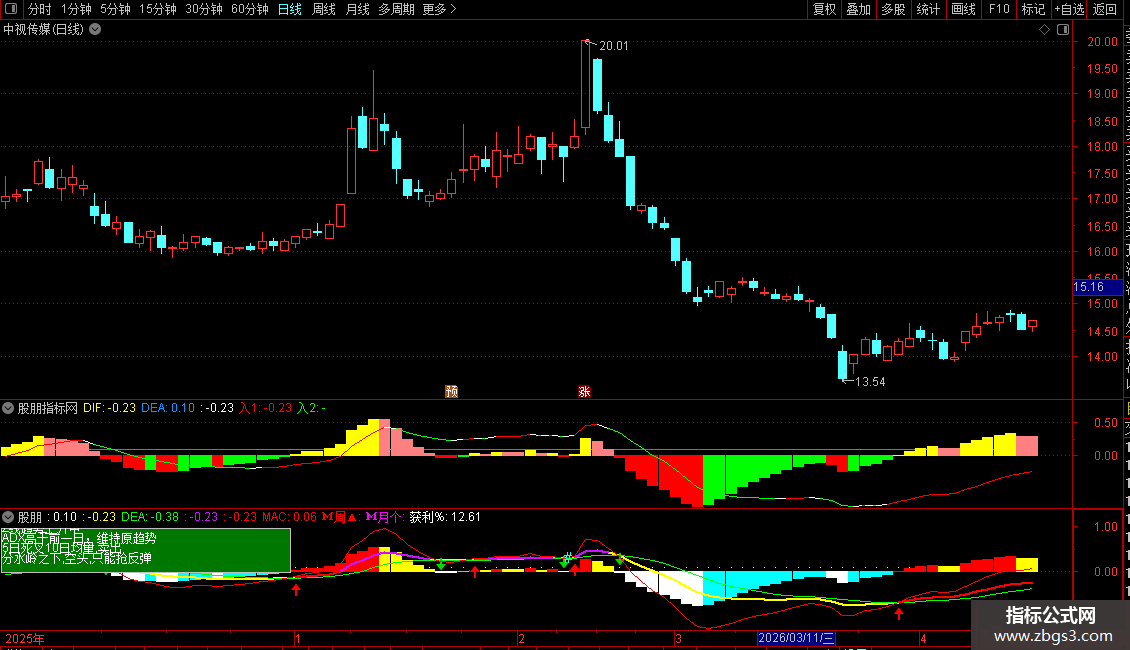This screenshot has height=650, width=1130.
Task: Click the DIF: -0.23 readout
Action: (110, 408)
